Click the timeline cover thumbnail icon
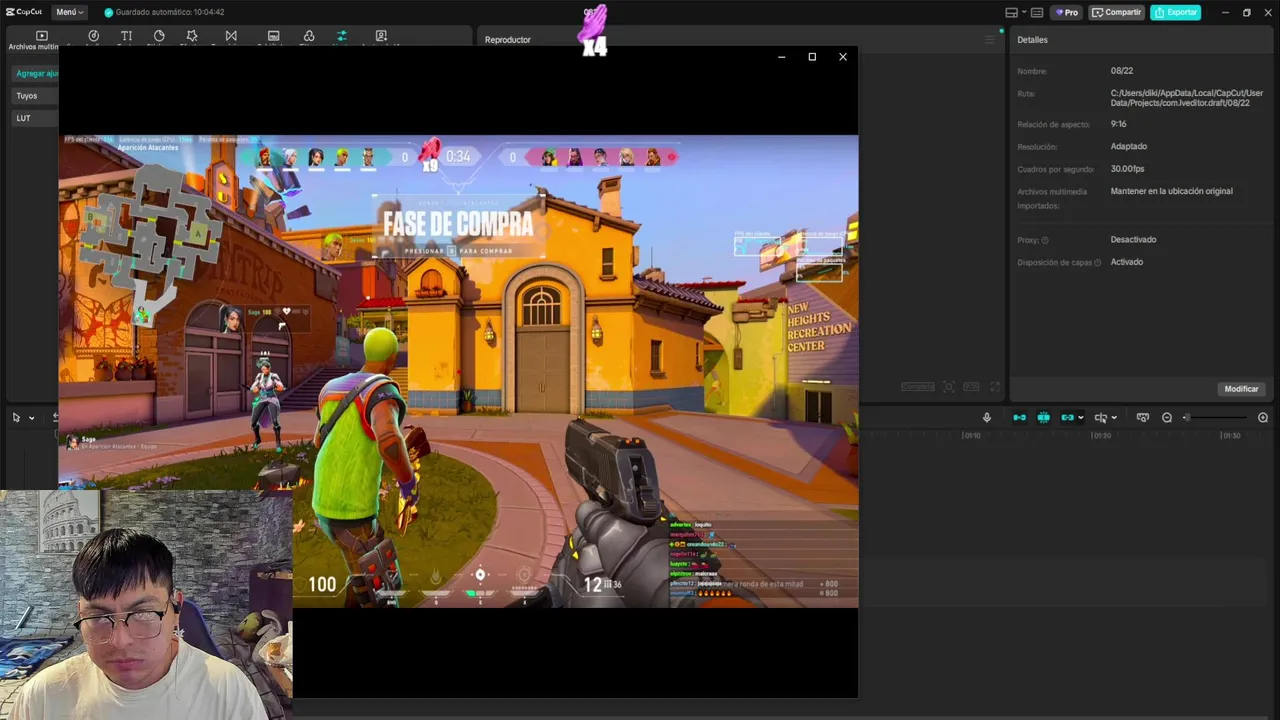The image size is (1280, 720). (1143, 418)
